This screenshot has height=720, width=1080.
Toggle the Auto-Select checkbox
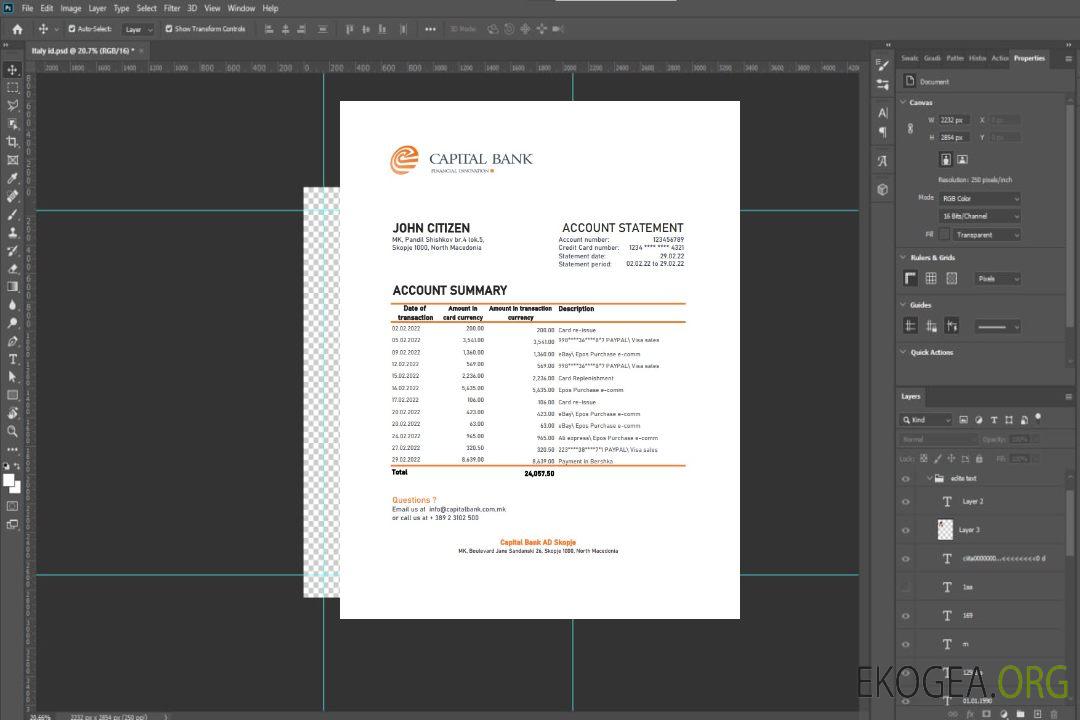[72, 29]
